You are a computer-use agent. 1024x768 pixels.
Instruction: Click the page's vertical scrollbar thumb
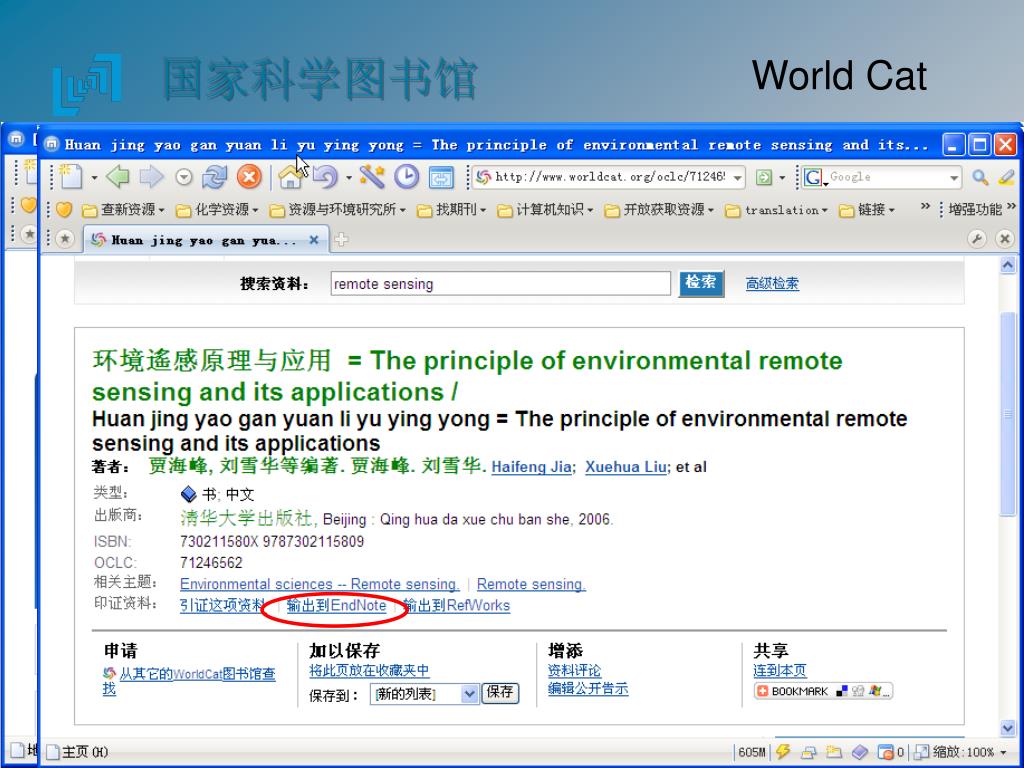pos(1008,415)
